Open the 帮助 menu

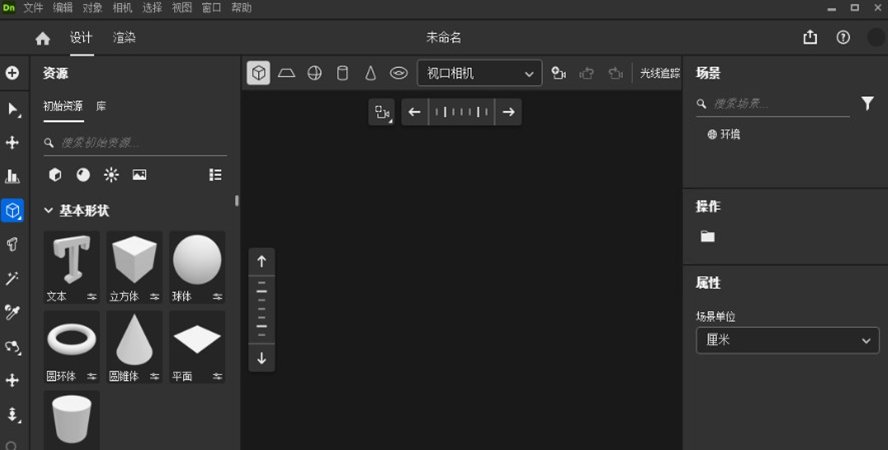[241, 8]
